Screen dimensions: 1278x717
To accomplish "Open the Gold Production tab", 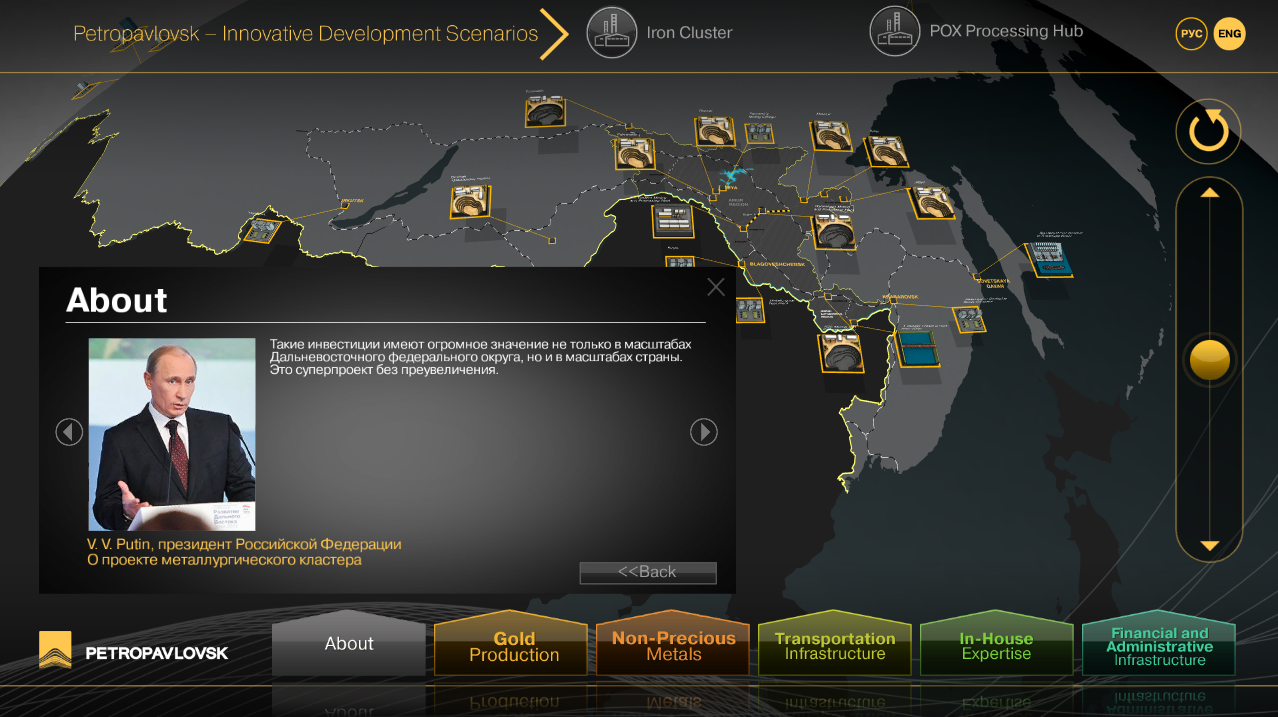I will pos(511,644).
